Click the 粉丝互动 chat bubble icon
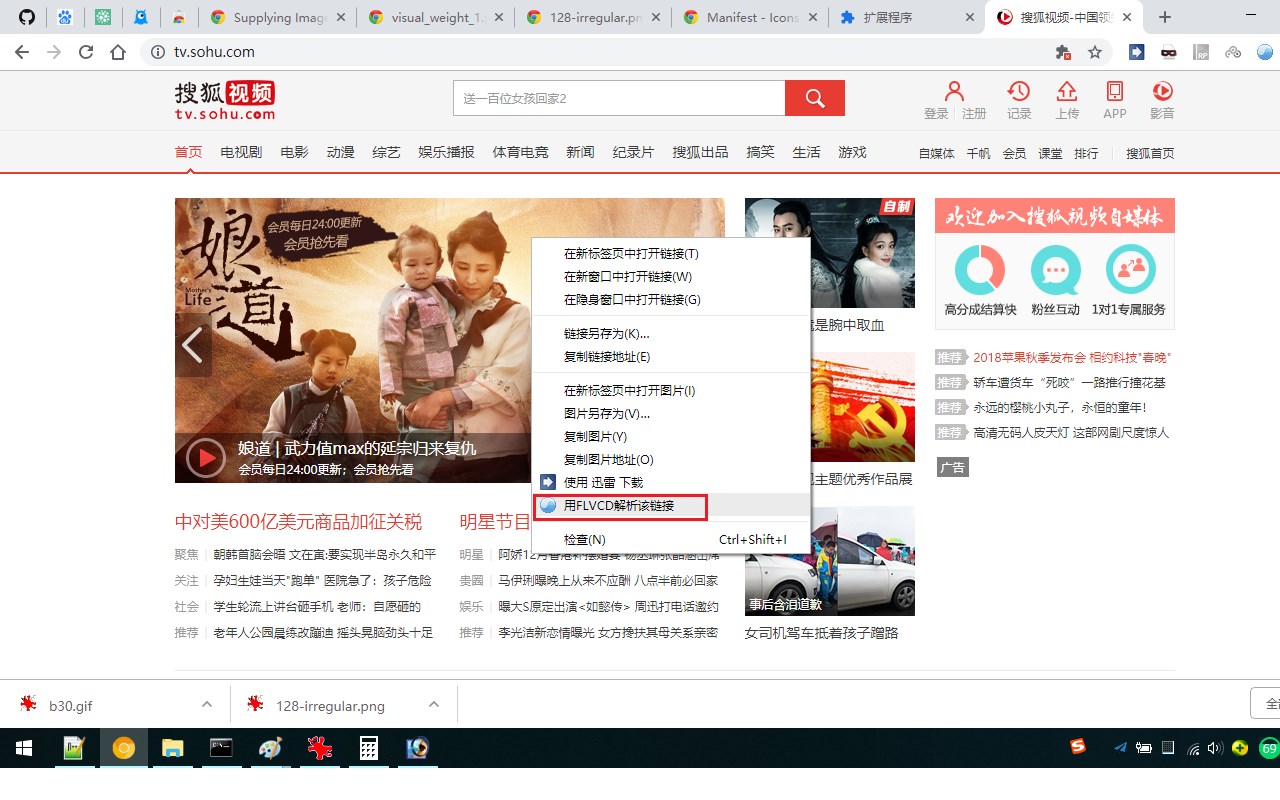 1056,269
